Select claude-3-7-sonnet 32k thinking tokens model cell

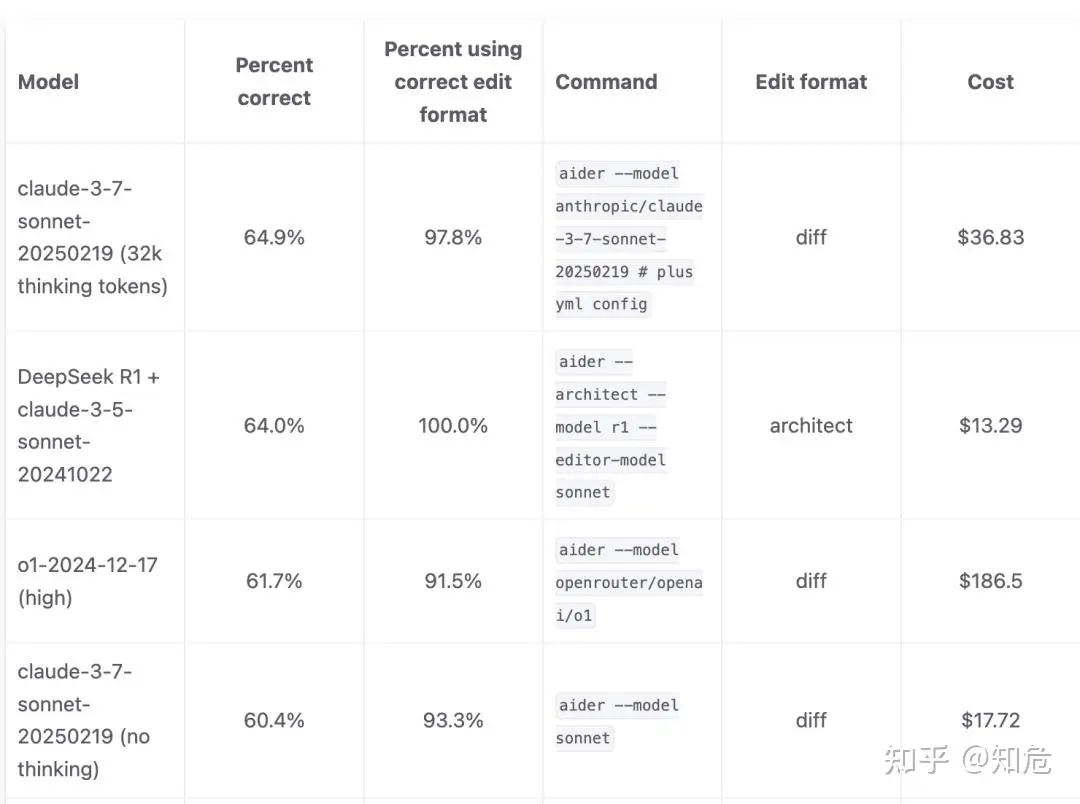click(x=93, y=237)
